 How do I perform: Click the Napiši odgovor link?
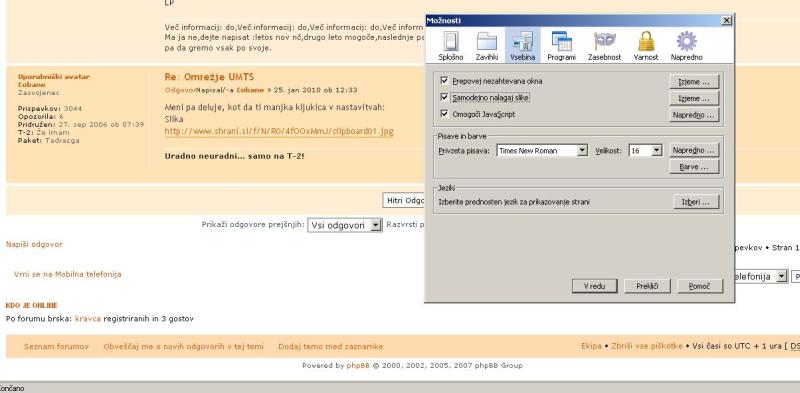click(x=34, y=244)
